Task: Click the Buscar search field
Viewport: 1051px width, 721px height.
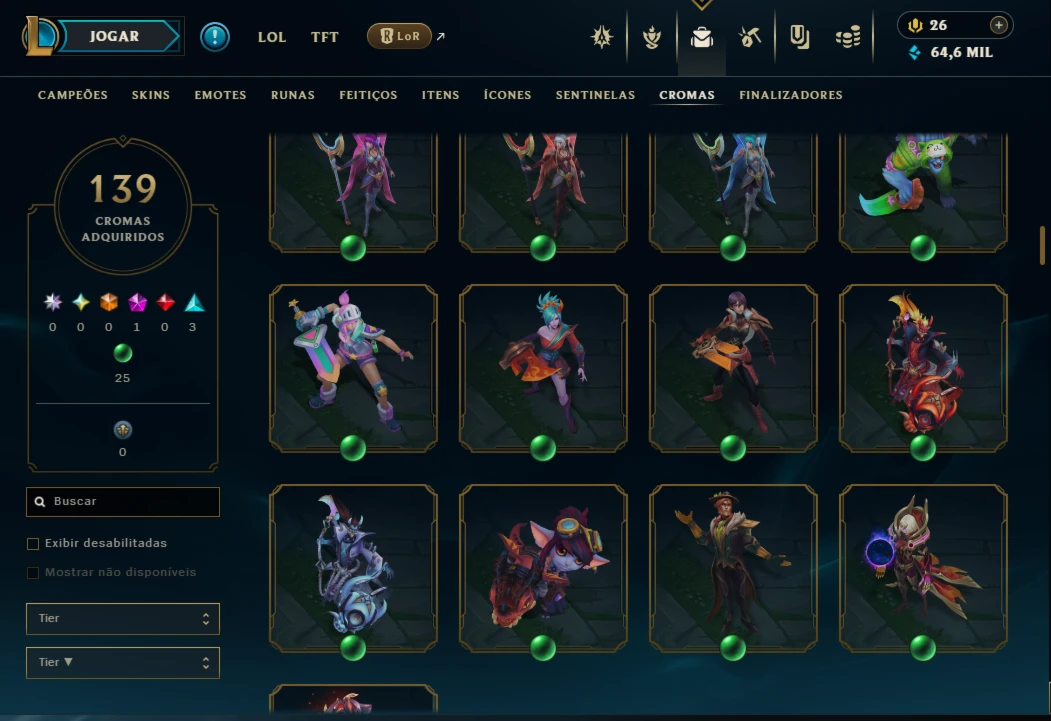Action: pyautogui.click(x=123, y=502)
